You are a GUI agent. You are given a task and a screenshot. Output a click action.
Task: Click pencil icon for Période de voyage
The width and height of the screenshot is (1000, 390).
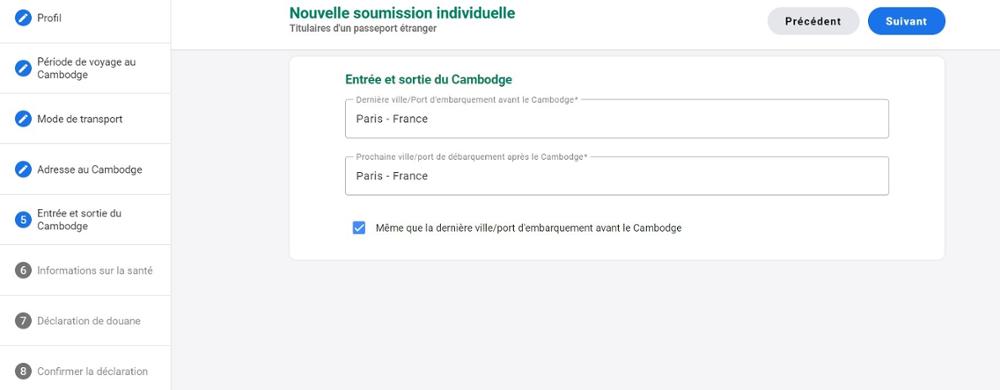point(23,68)
